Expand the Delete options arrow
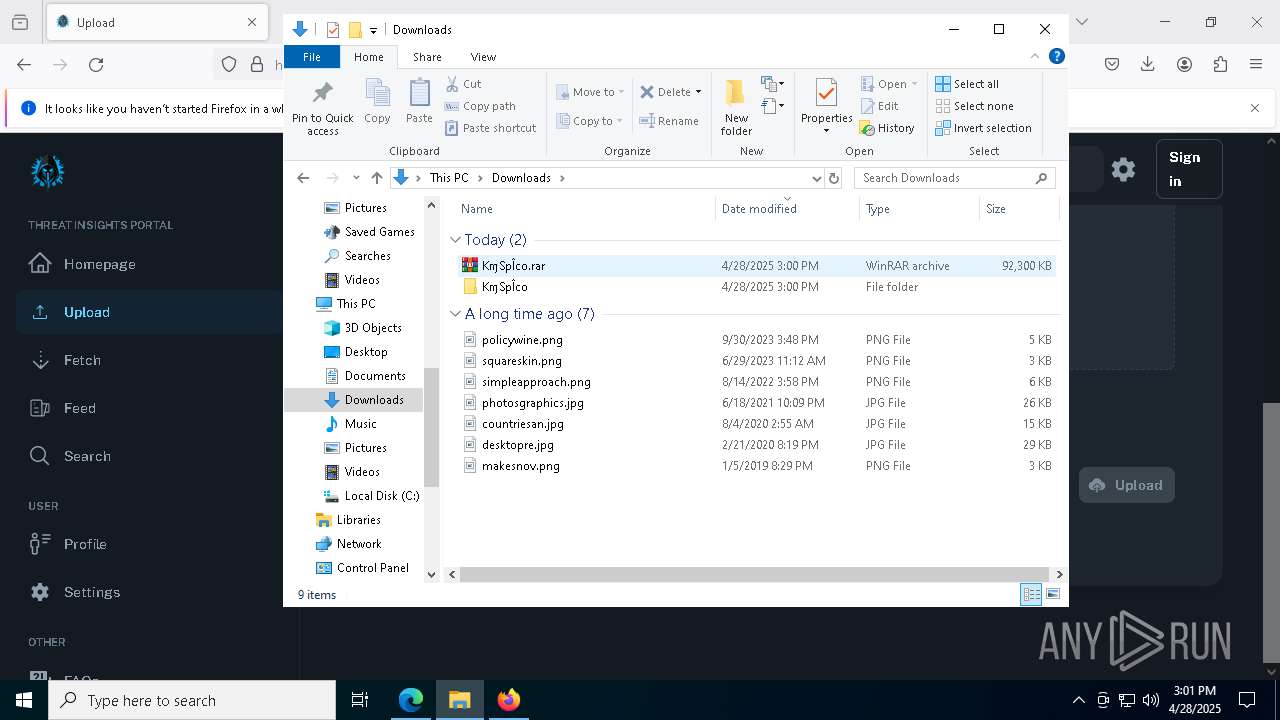 [698, 92]
